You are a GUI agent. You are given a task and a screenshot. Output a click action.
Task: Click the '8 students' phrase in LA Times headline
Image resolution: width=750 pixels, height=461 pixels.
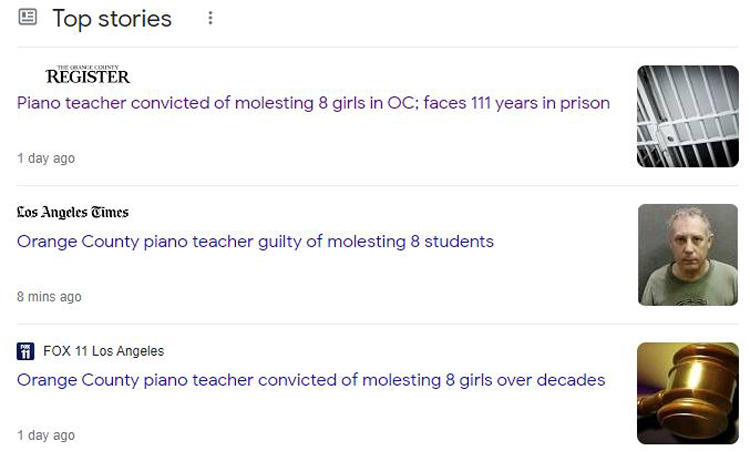tap(452, 241)
